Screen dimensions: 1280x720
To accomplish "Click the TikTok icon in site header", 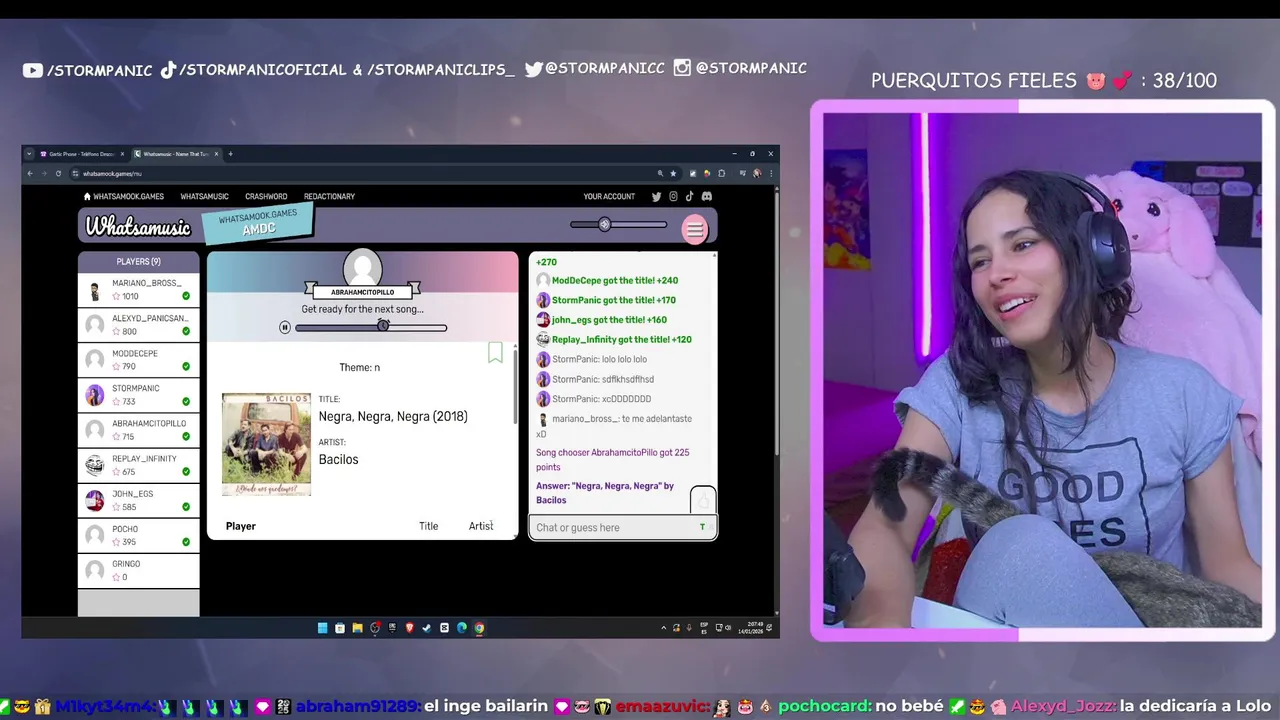I will [689, 196].
